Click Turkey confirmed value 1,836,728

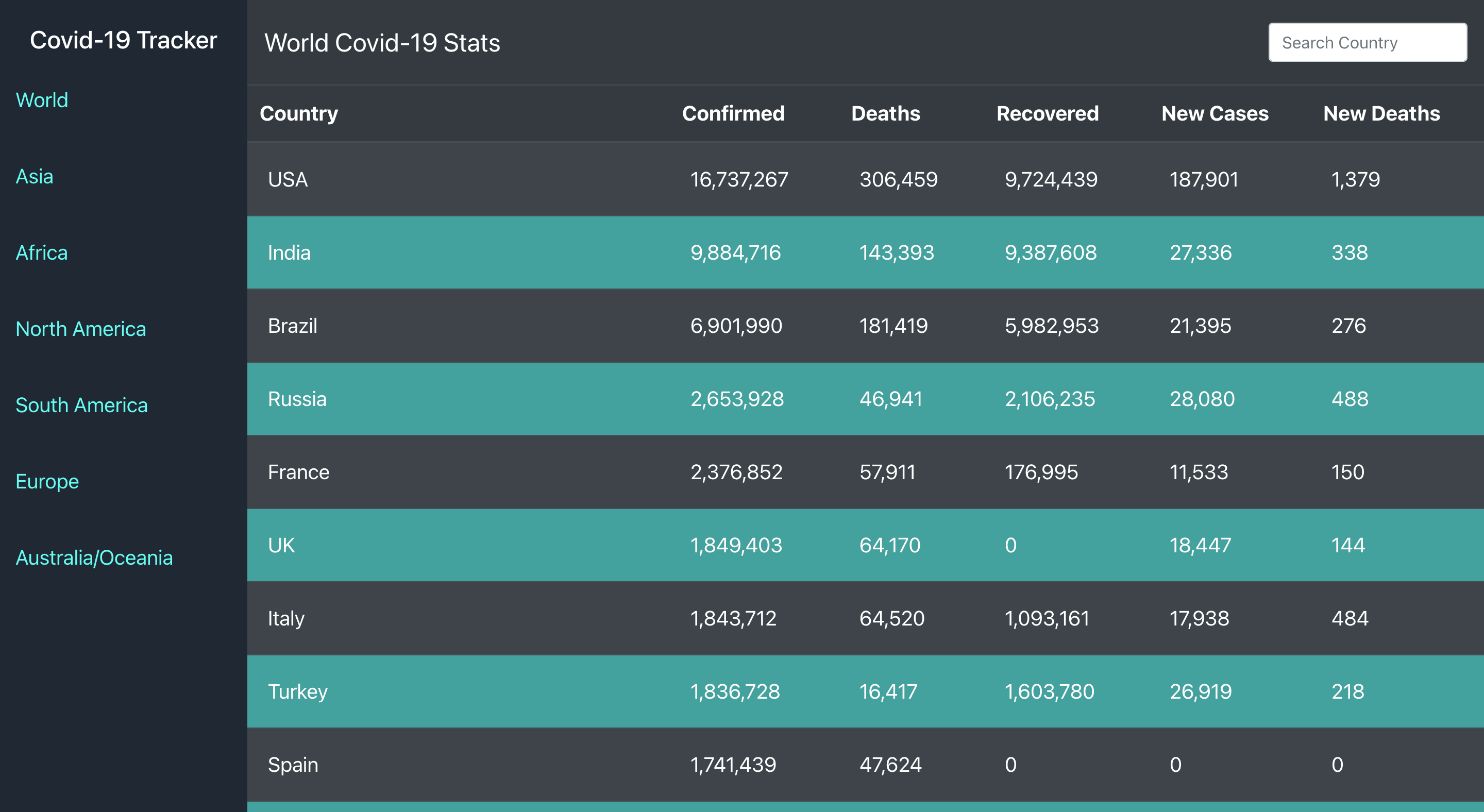coord(735,691)
